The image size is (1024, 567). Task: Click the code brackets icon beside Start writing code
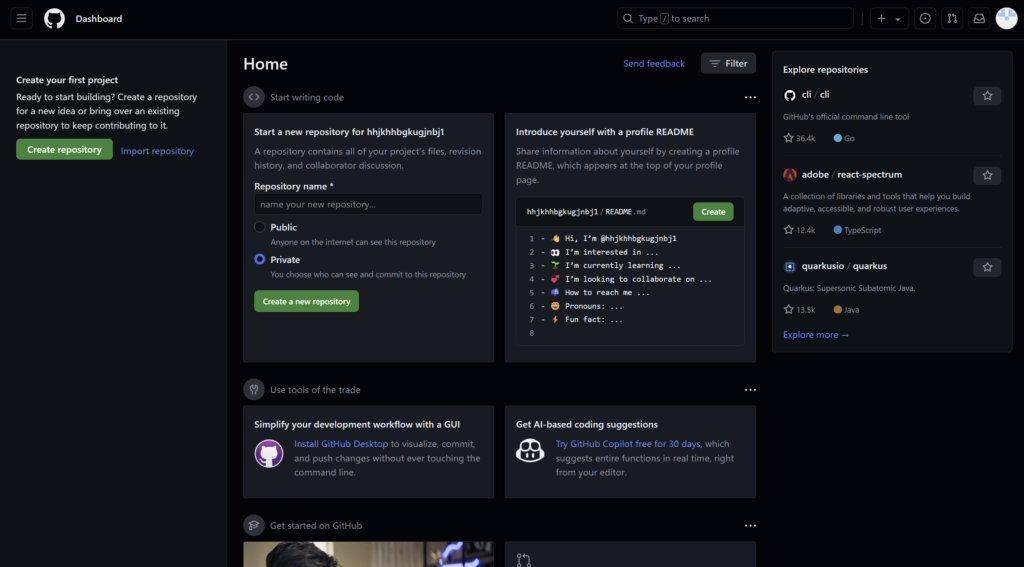pos(254,97)
